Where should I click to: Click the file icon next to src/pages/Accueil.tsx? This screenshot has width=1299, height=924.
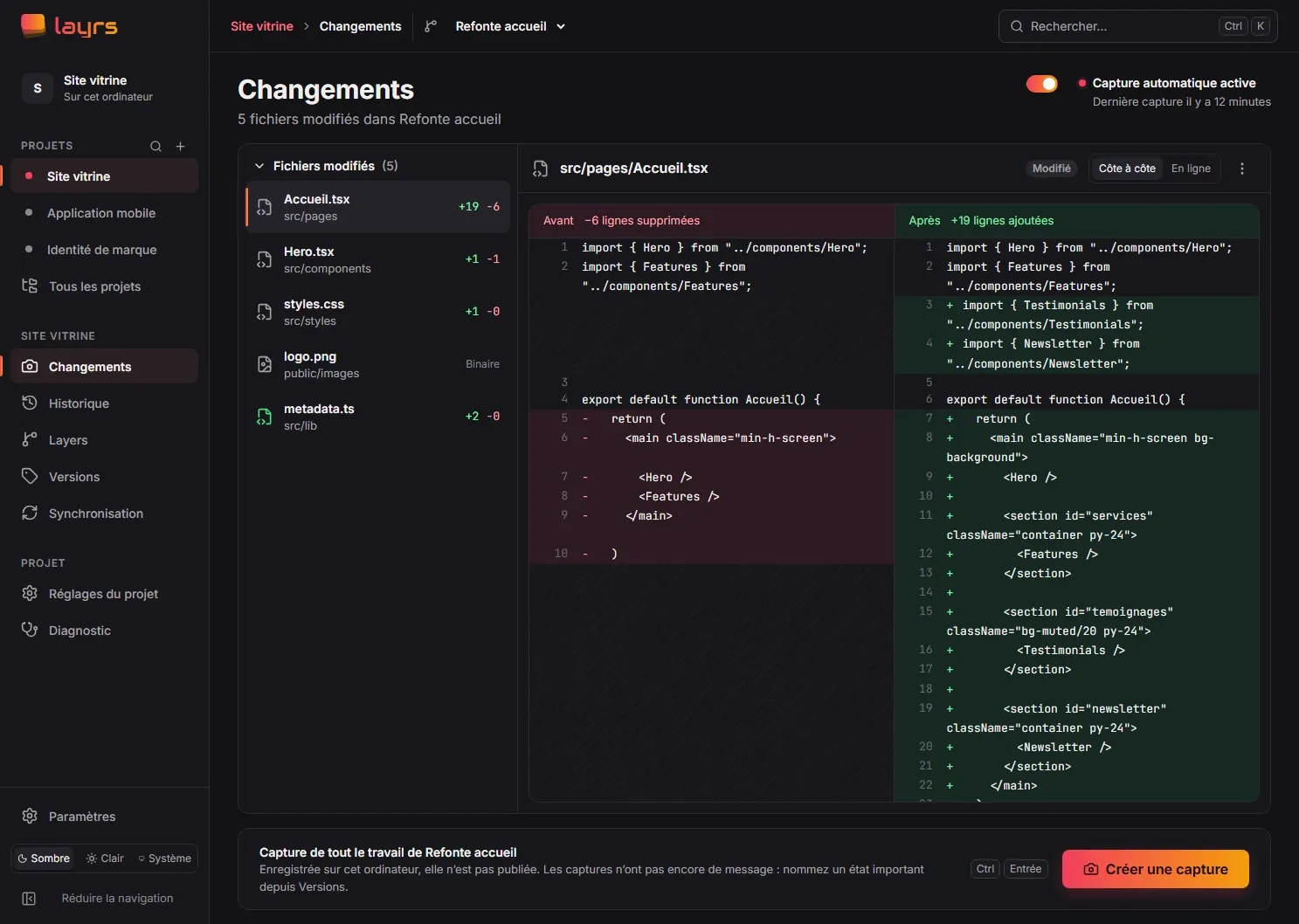coord(541,169)
